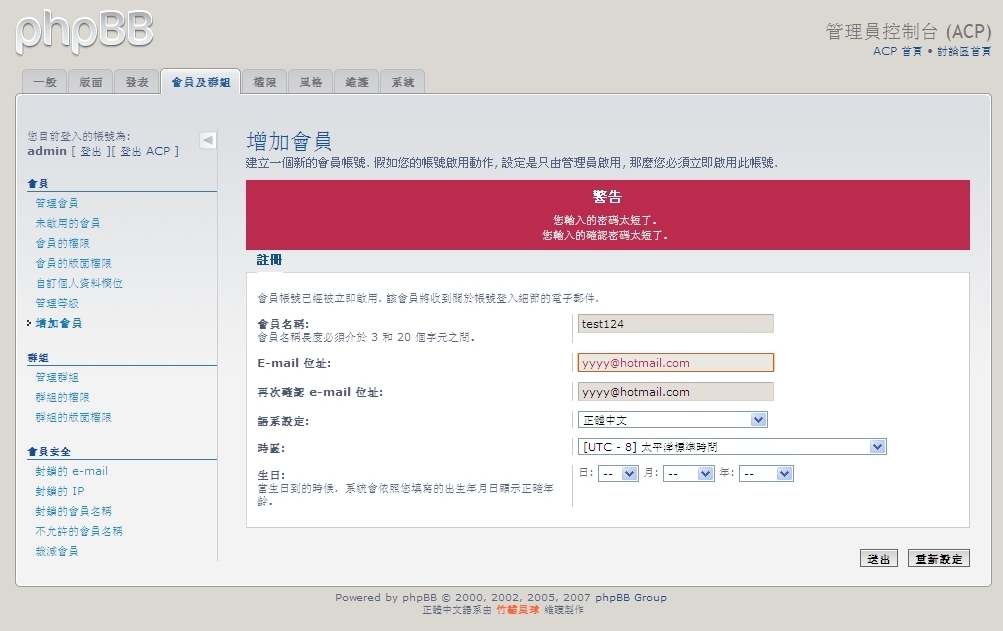Open 自訂個人資料欄位 in sidebar
Viewport: 1003px width, 631px height.
coord(79,283)
